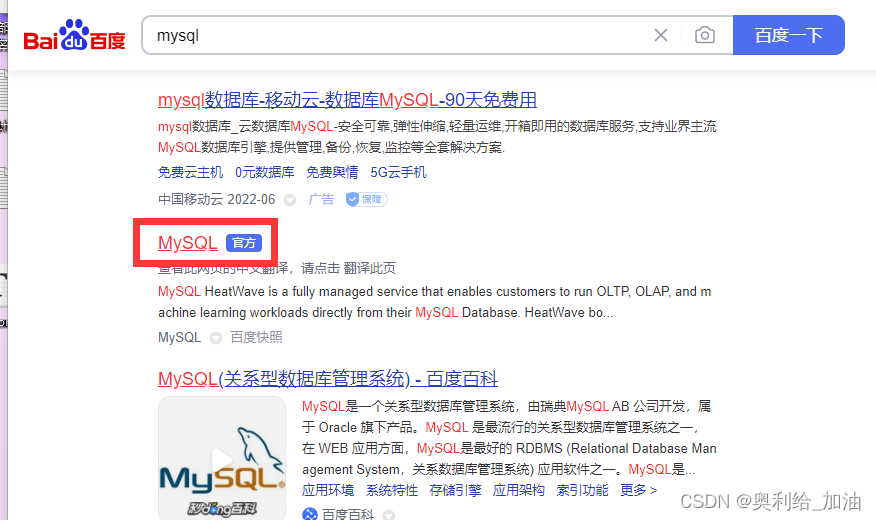The width and height of the screenshot is (876, 520).
Task: Open the 百度快照 cached page
Action: [x=256, y=337]
